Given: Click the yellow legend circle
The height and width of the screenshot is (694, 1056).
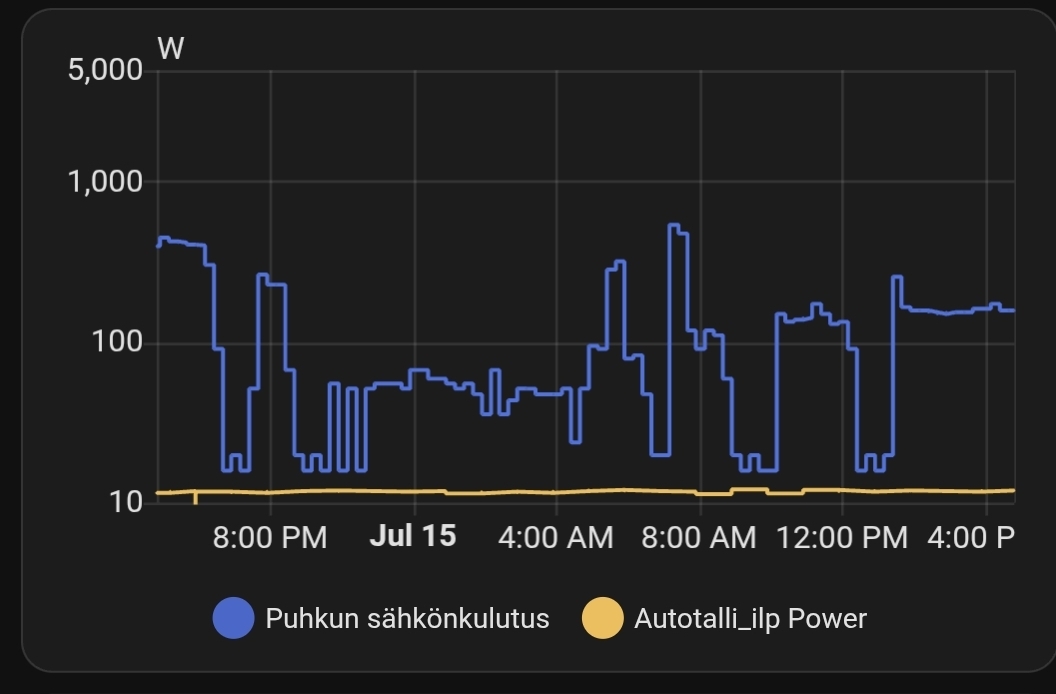Looking at the screenshot, I should click(603, 618).
